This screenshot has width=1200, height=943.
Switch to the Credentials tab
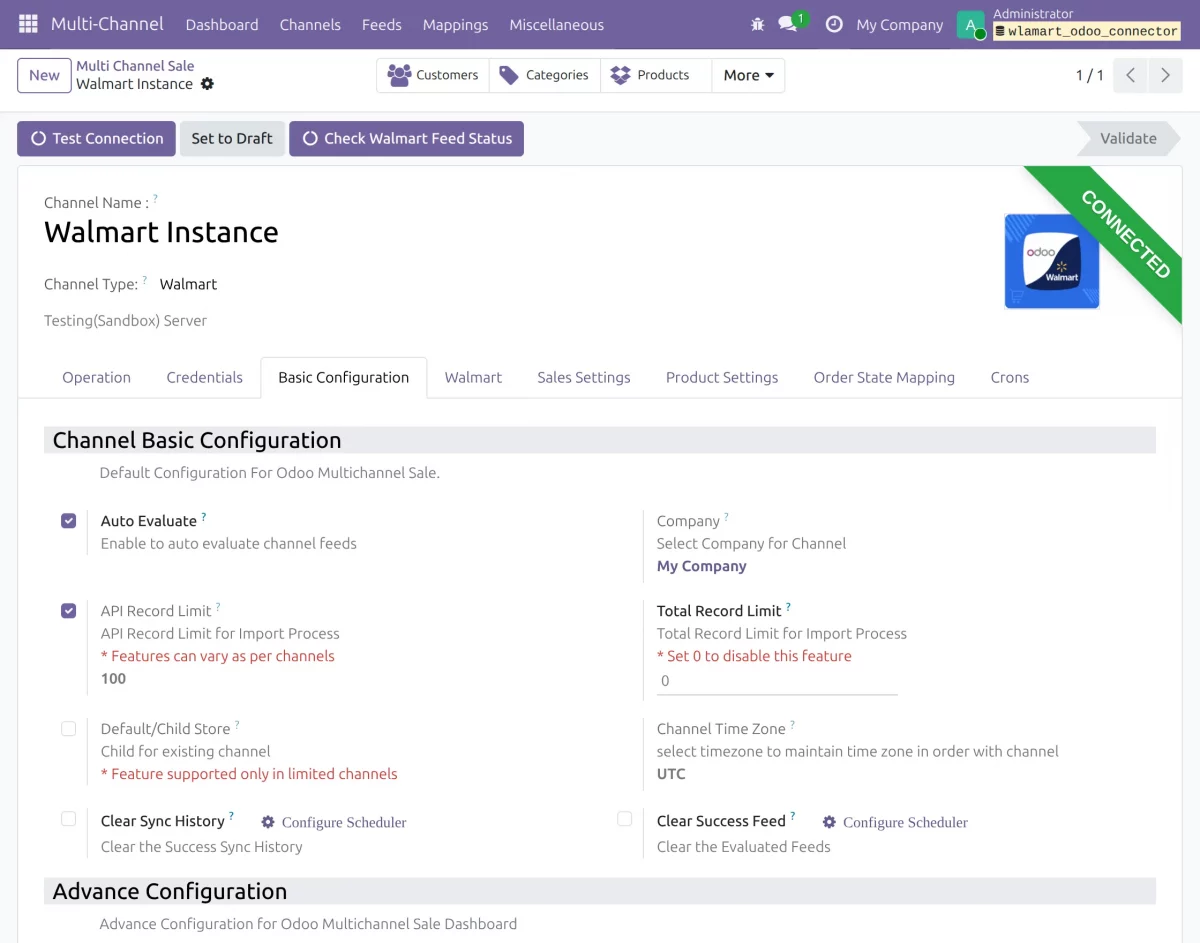(x=204, y=377)
